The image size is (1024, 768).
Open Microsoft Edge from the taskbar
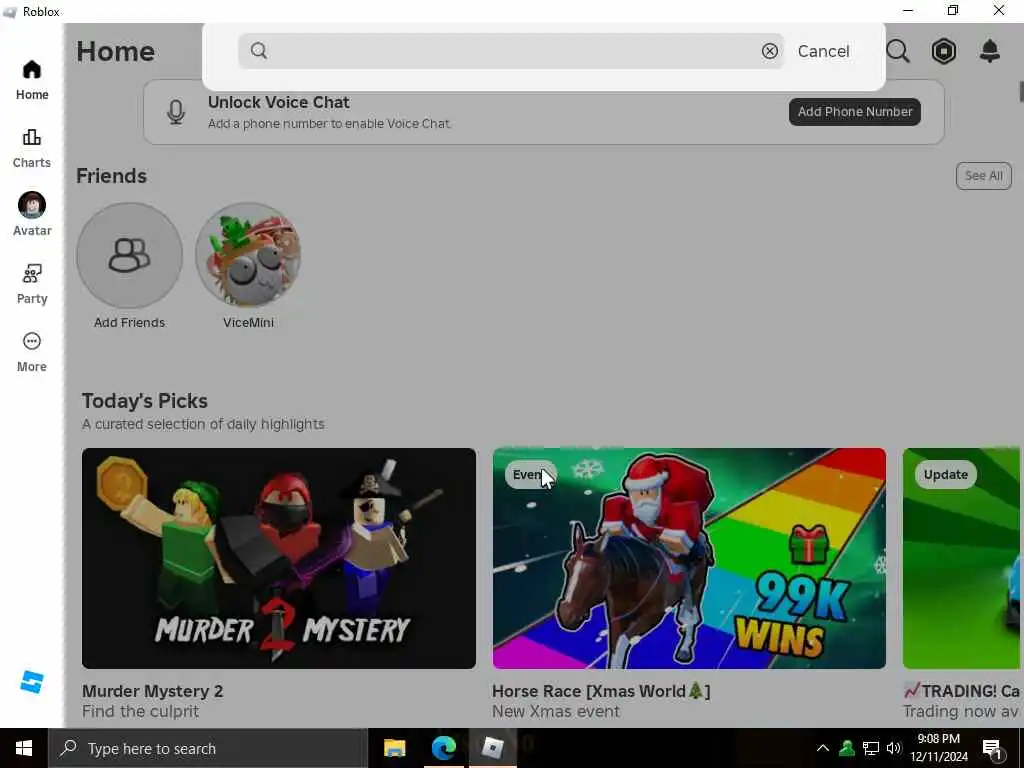(443, 748)
